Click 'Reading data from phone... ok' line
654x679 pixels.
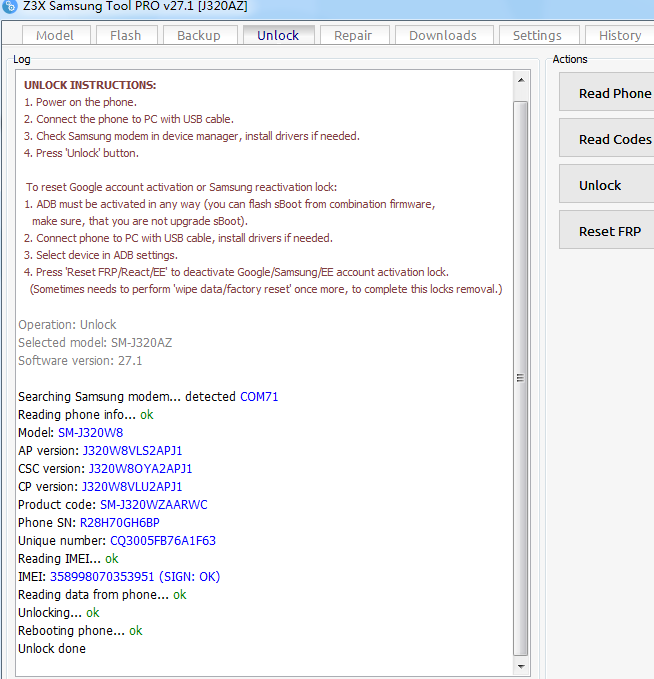coord(102,595)
